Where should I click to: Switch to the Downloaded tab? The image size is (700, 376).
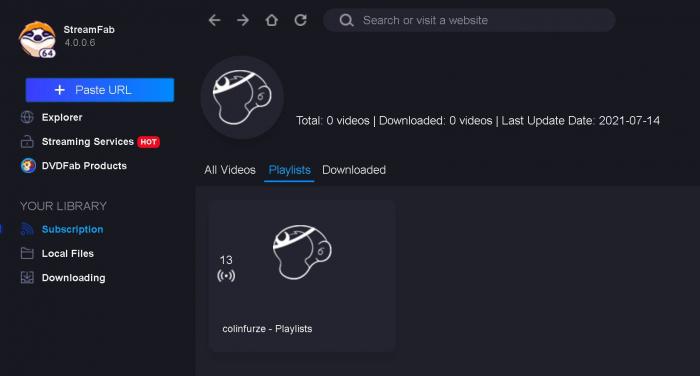(x=354, y=170)
